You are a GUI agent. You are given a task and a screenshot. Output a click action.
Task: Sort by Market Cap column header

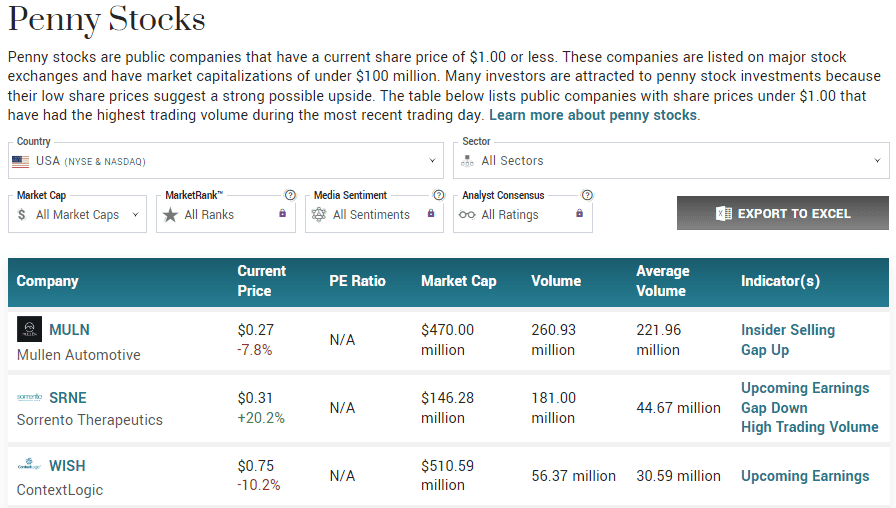point(458,281)
